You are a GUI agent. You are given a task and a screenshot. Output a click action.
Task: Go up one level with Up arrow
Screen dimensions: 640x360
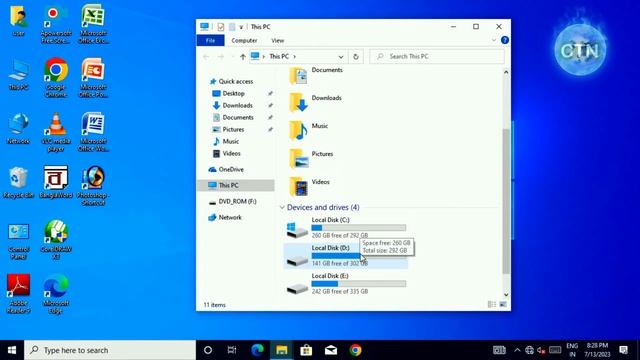click(243, 57)
